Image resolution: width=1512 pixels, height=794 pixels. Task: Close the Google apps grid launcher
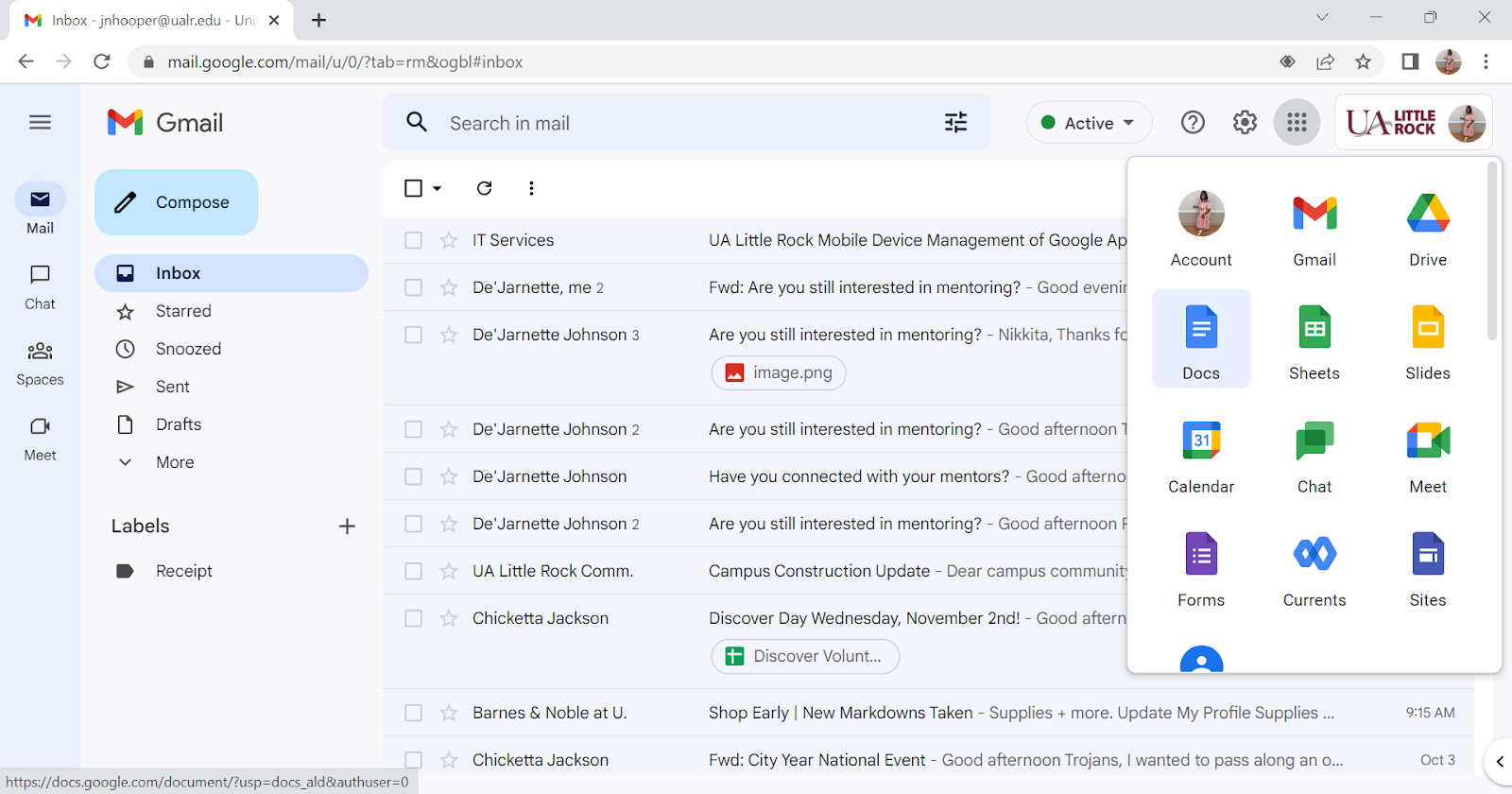coord(1297,122)
